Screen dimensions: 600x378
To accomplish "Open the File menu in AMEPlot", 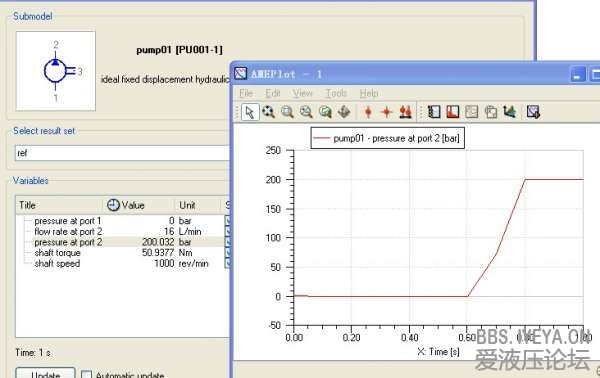I will click(x=246, y=93).
